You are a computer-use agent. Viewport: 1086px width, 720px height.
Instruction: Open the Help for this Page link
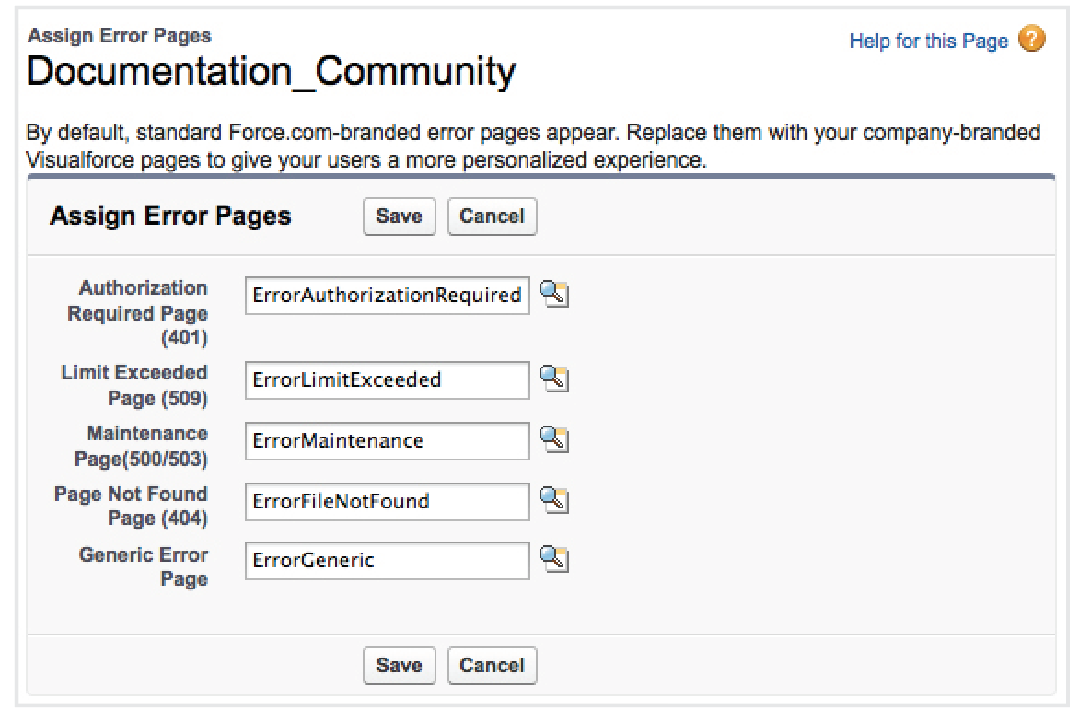(x=928, y=41)
